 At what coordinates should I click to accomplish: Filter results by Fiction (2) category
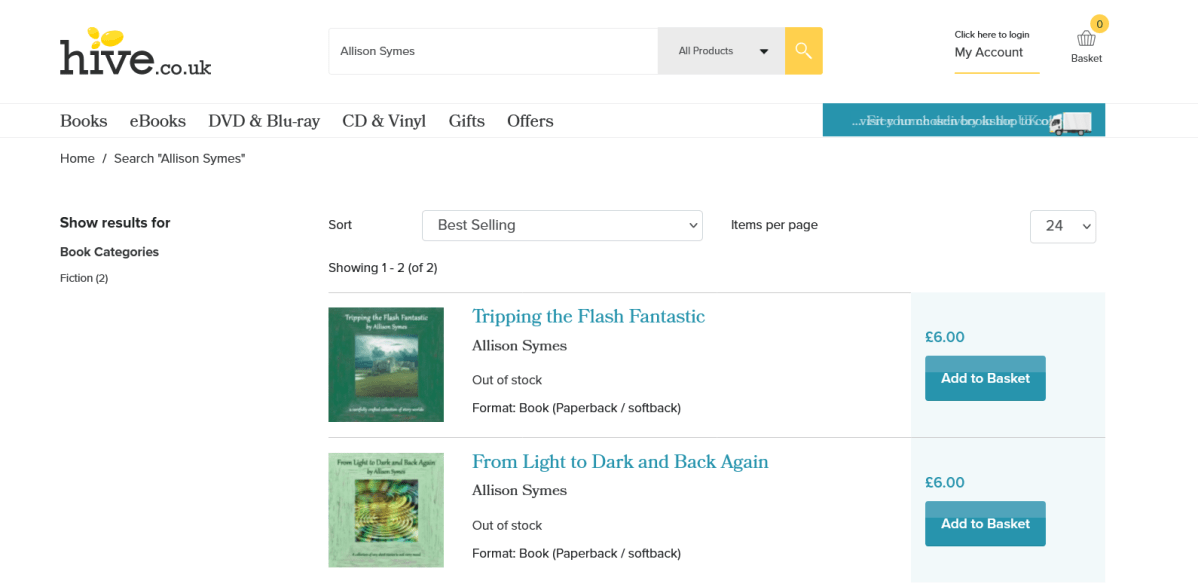(84, 278)
